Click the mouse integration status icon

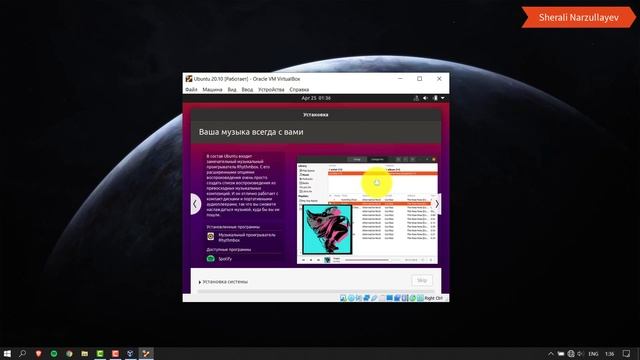pos(413,298)
